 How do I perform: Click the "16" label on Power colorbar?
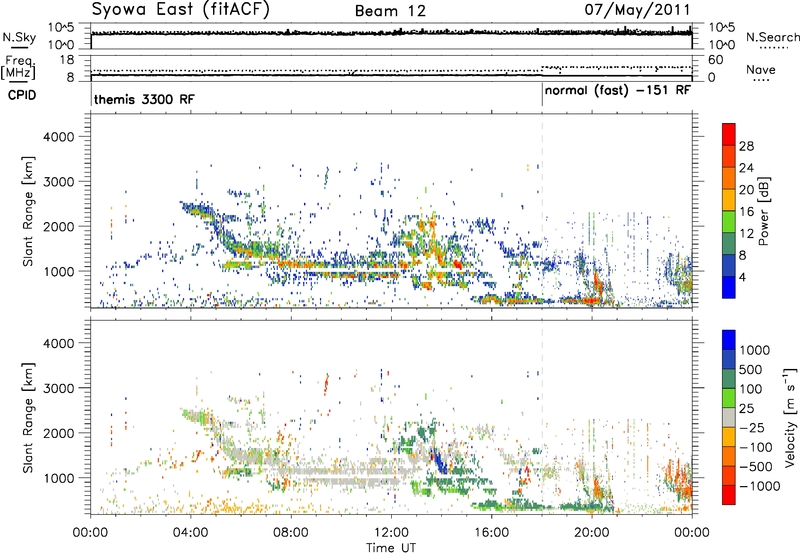click(x=746, y=212)
